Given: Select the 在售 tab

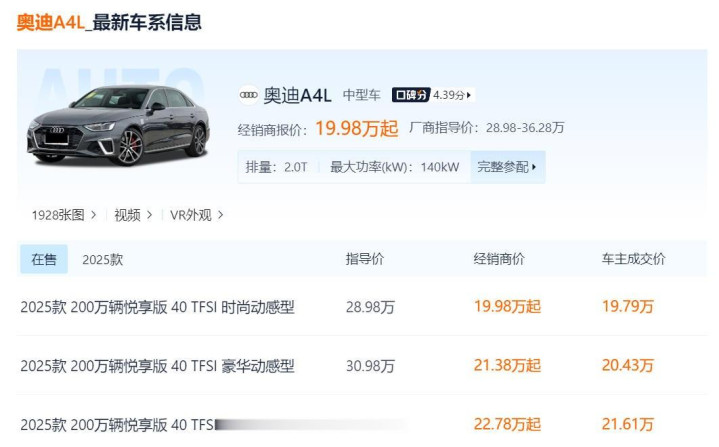Looking at the screenshot, I should (x=44, y=259).
